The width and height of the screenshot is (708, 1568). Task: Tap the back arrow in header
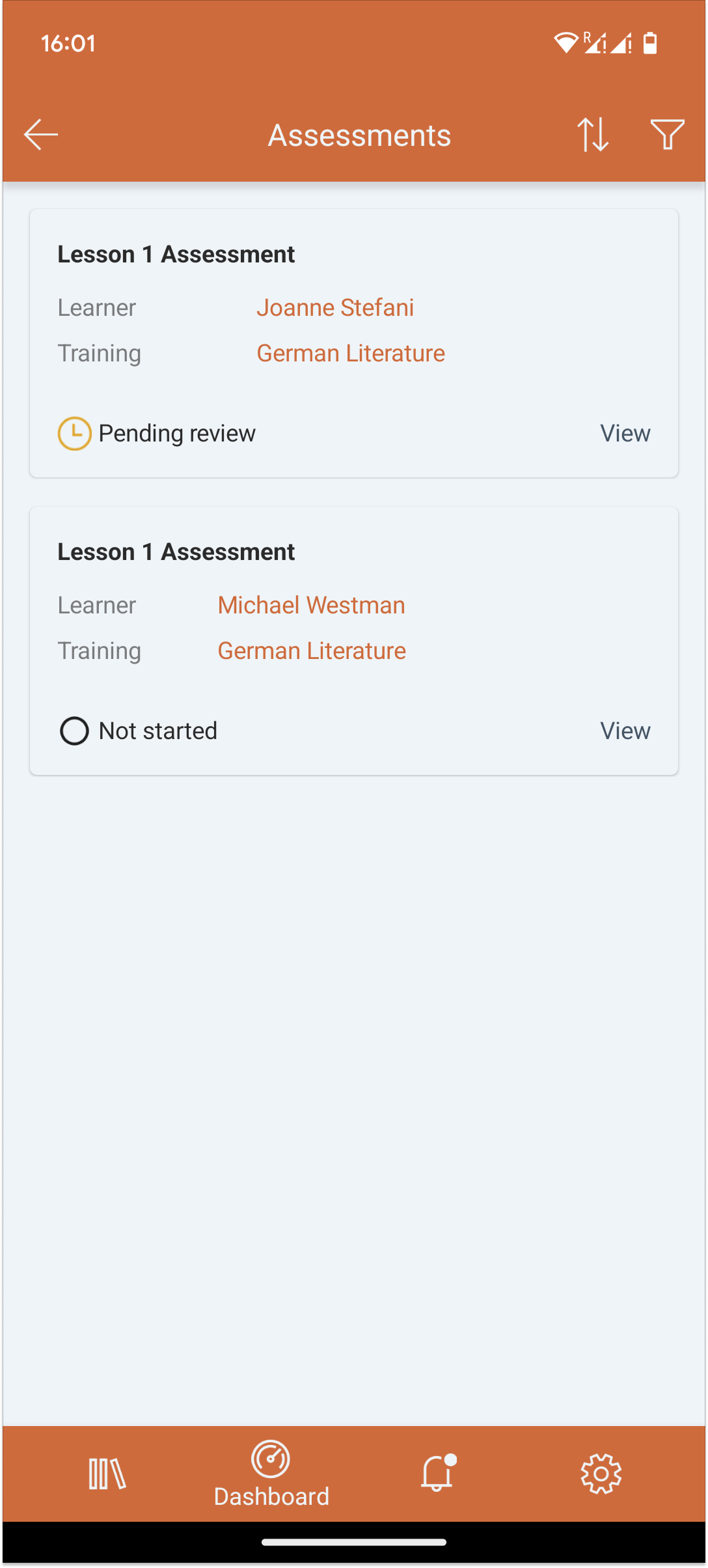pyautogui.click(x=41, y=135)
